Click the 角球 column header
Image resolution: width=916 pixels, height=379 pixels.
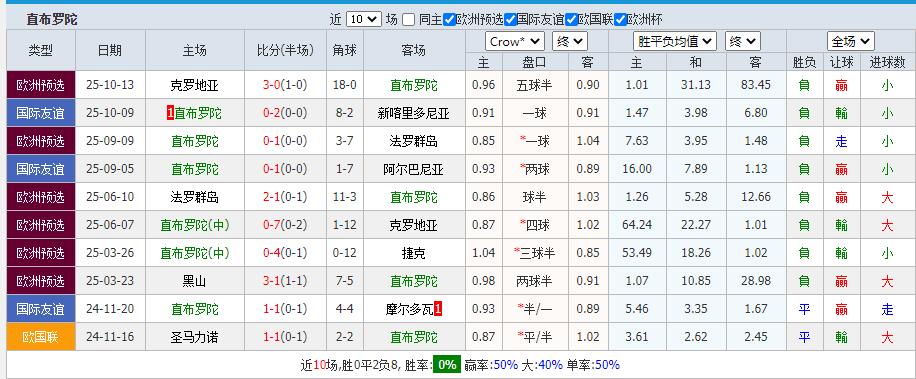click(x=345, y=50)
